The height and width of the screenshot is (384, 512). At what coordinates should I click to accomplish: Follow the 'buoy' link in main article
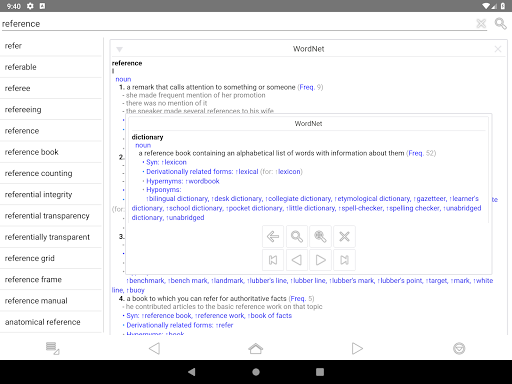tap(136, 290)
